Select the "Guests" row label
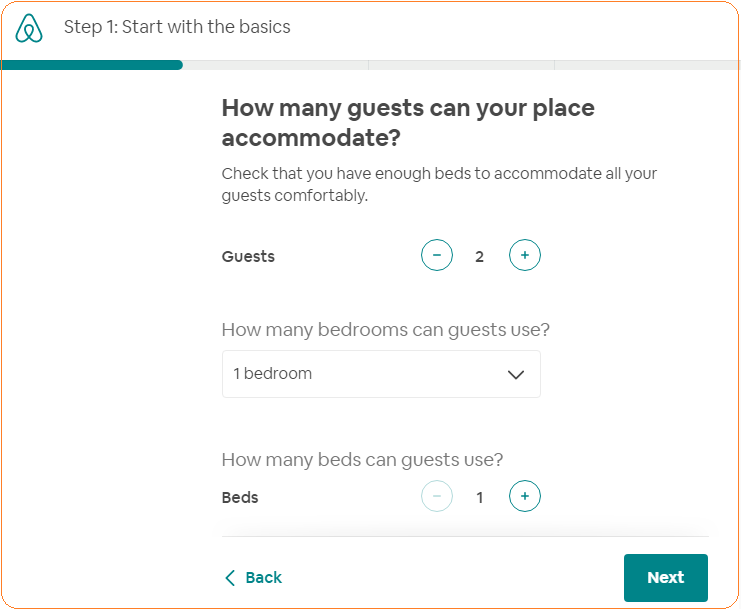The width and height of the screenshot is (741, 609). click(248, 257)
